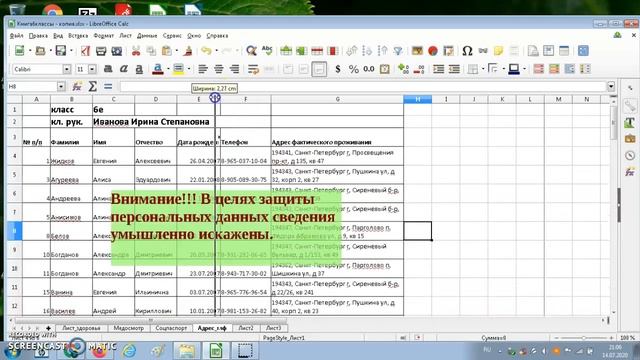Run the Spelling check icon

[267, 51]
